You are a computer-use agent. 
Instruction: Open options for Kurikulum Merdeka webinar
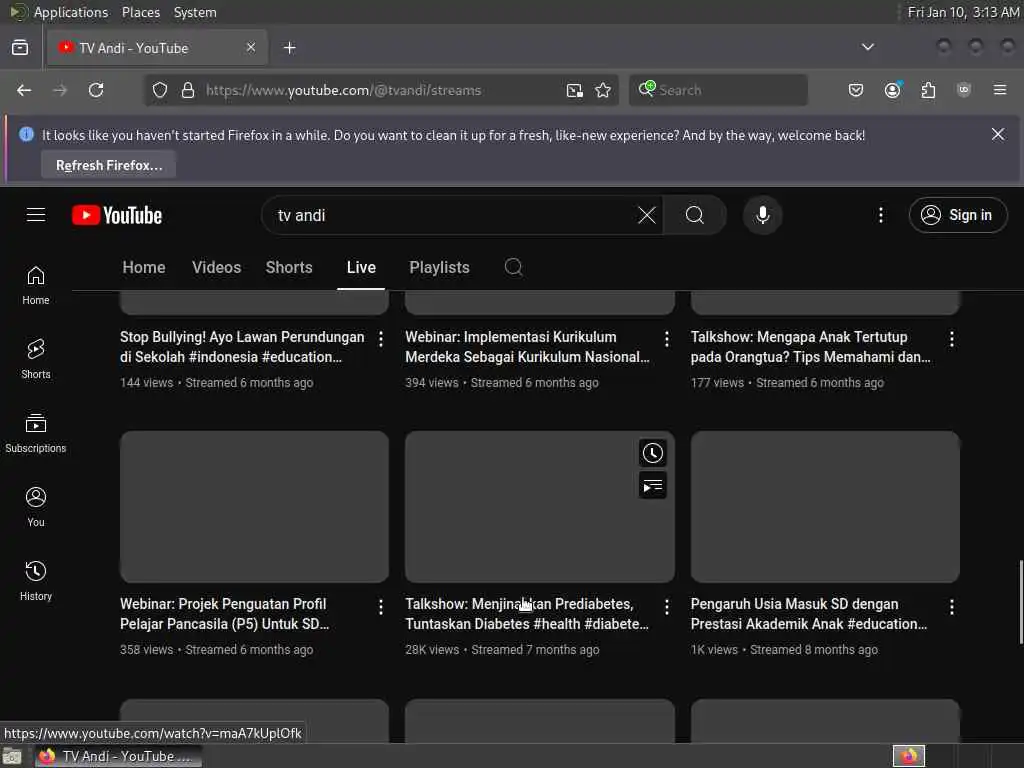(x=666, y=338)
